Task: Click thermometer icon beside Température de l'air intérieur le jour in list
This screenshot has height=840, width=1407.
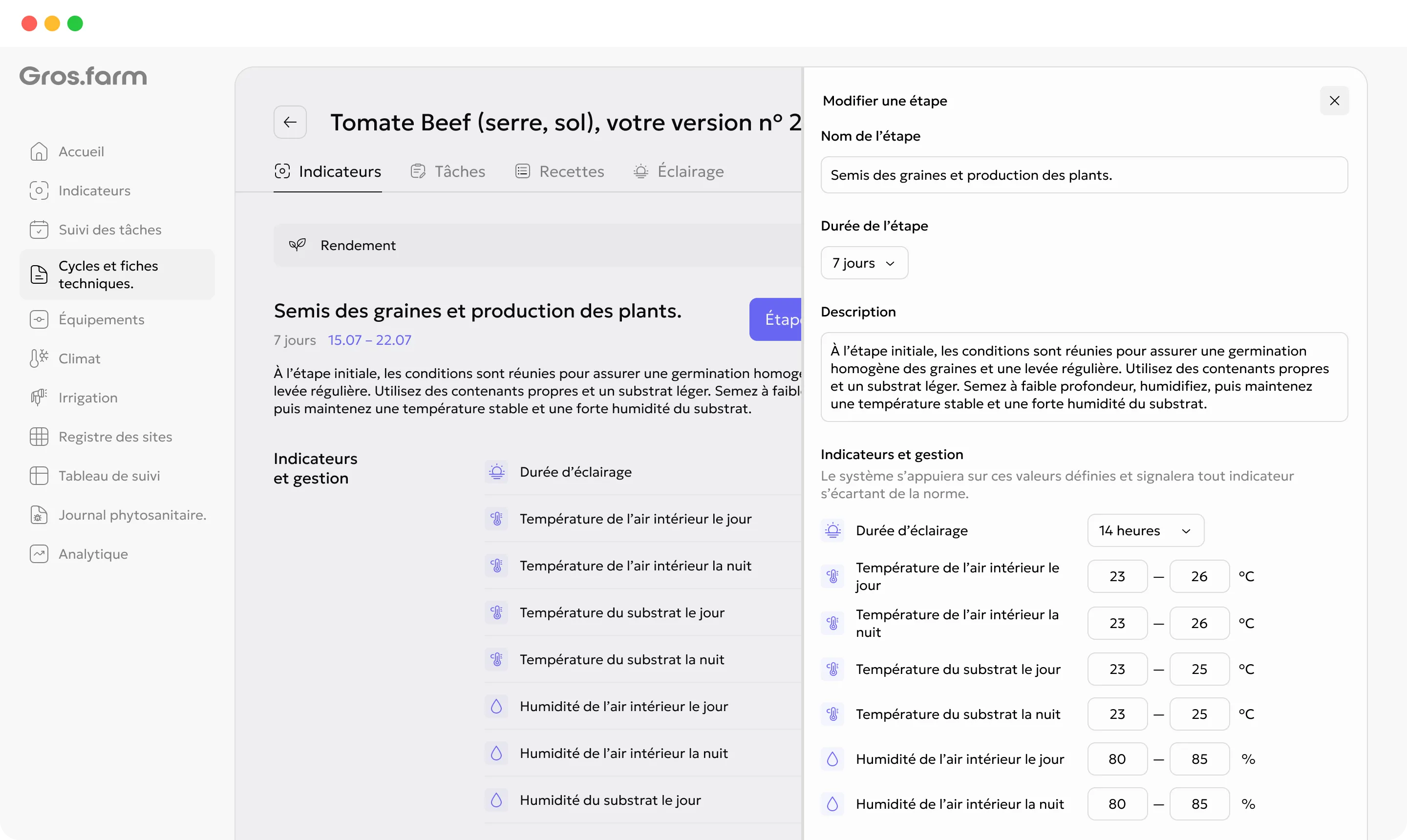Action: 496,519
